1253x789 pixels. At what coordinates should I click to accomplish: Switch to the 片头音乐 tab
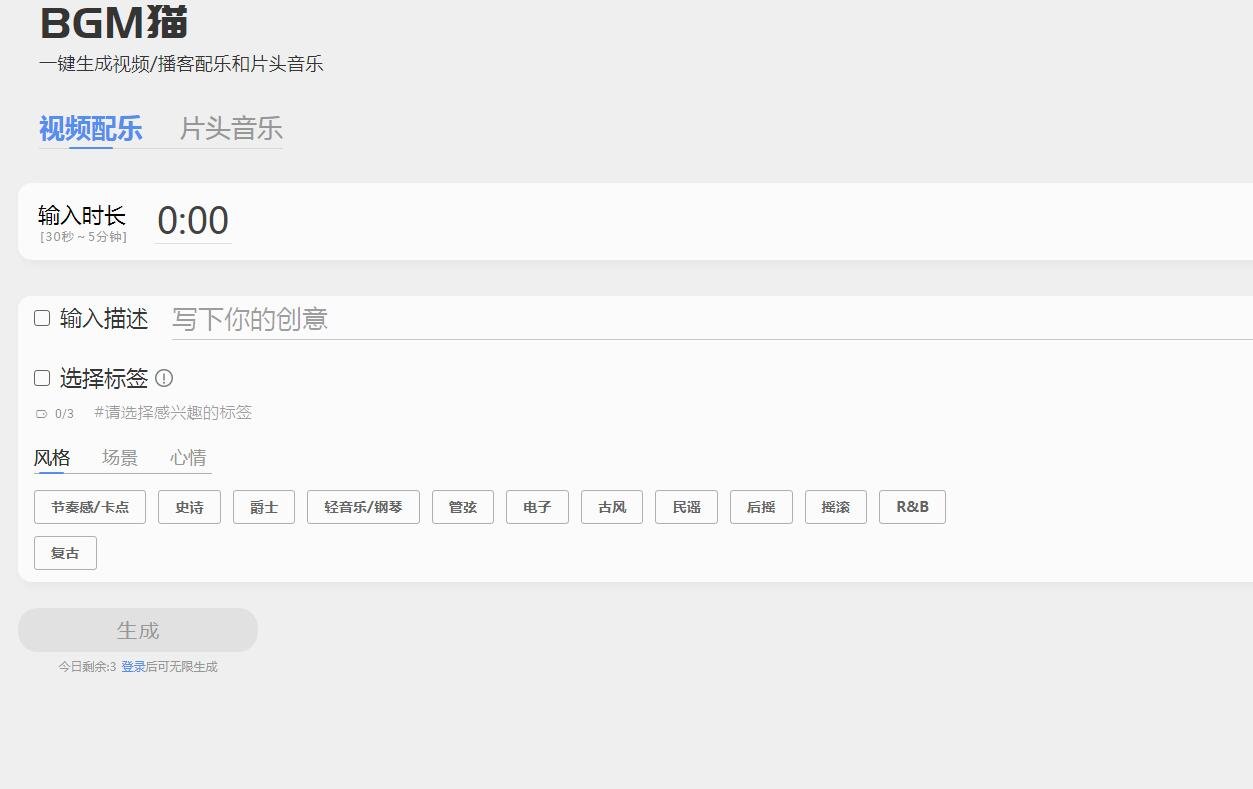tap(231, 129)
